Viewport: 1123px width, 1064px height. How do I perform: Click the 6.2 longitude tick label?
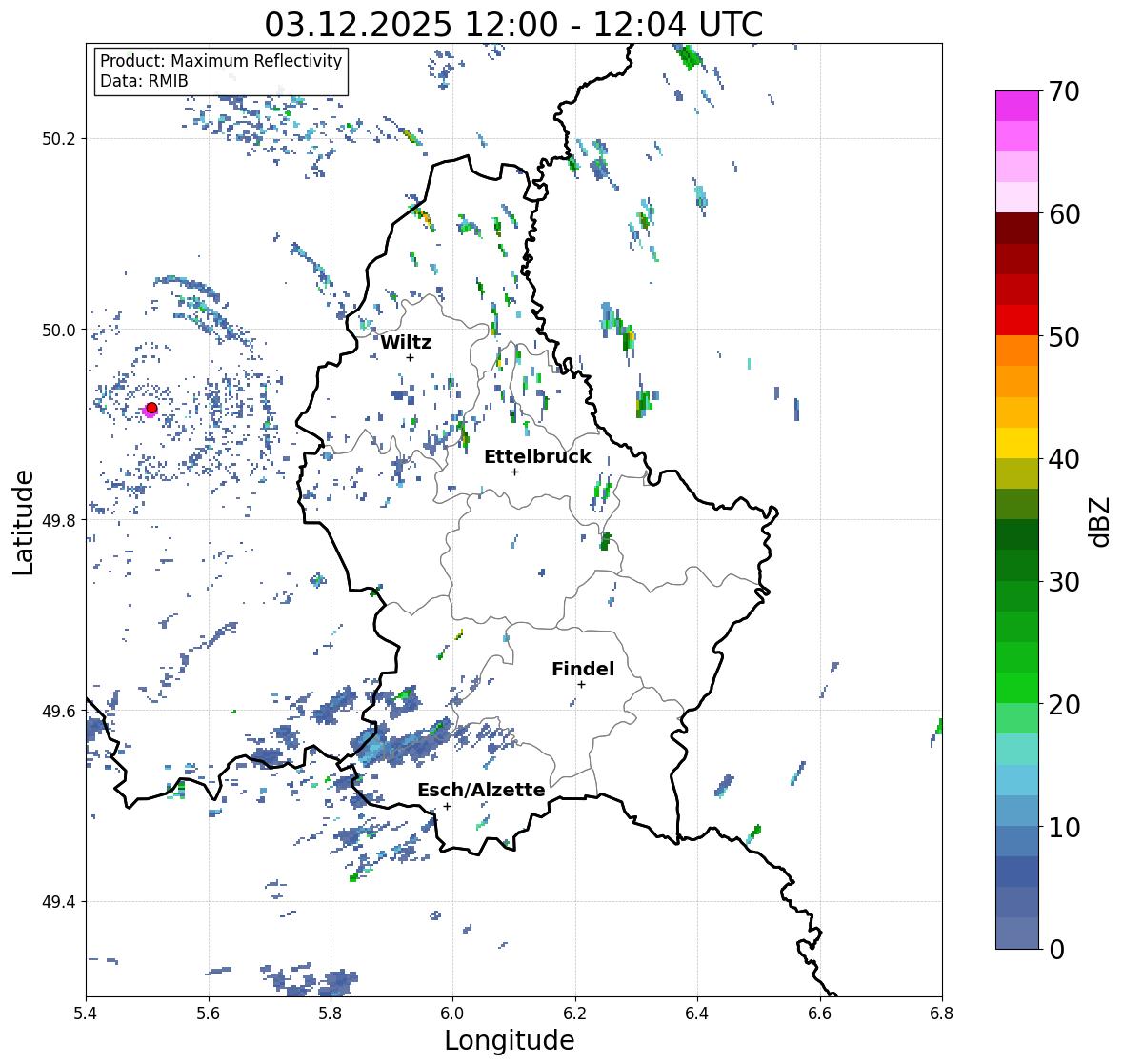point(575,1013)
